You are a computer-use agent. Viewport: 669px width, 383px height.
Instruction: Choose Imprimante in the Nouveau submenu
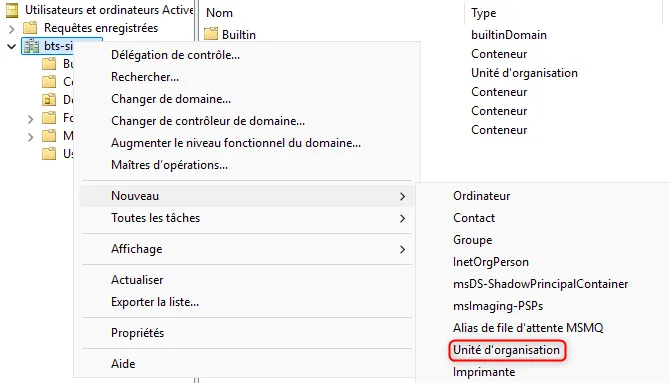484,372
